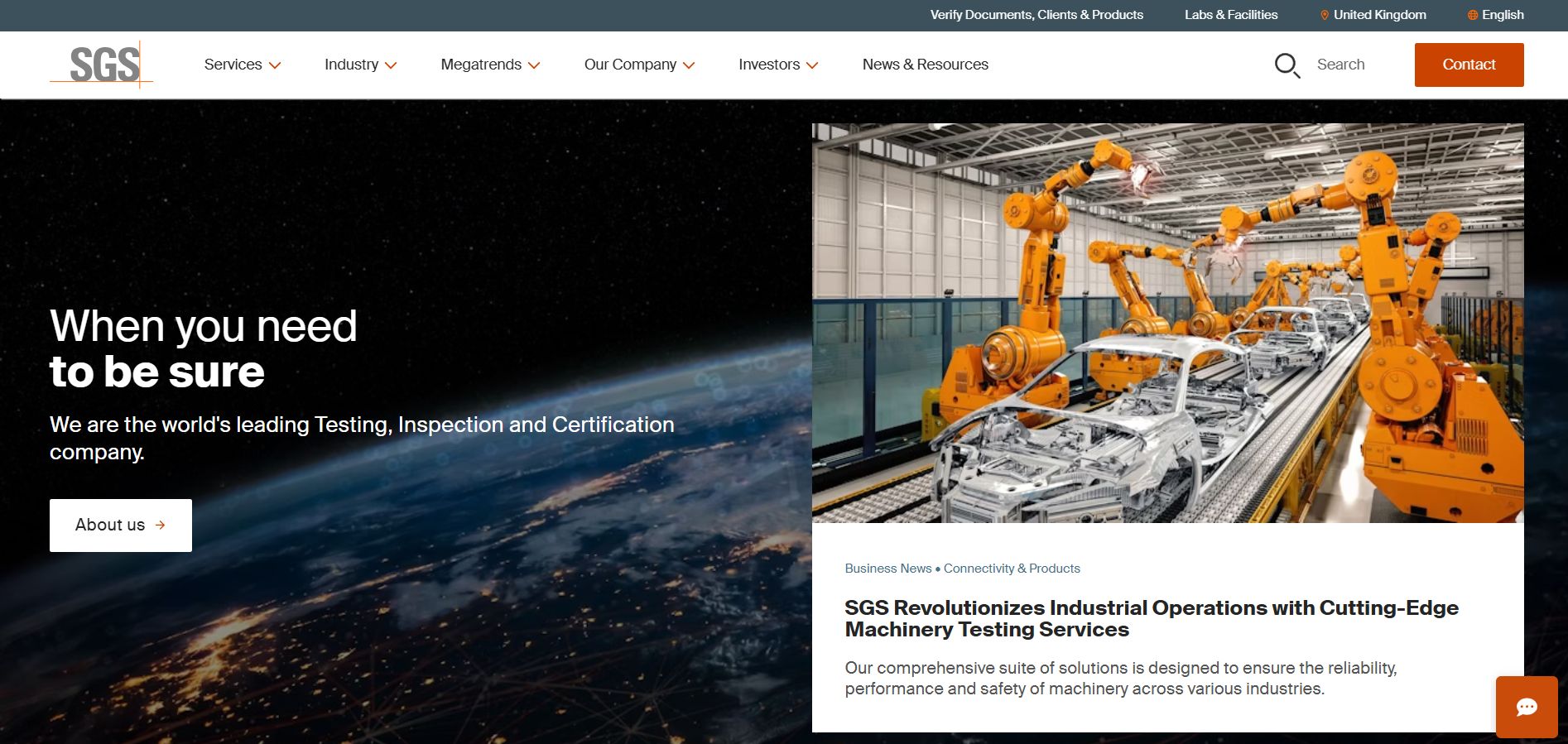Open Labs & Facilities link
The image size is (1568, 744).
(x=1231, y=15)
